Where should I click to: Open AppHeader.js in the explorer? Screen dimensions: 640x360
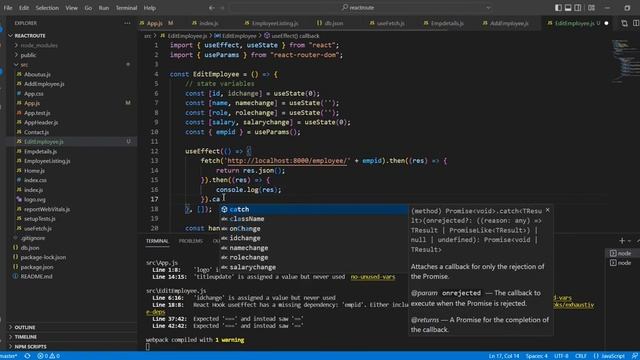pos(41,122)
